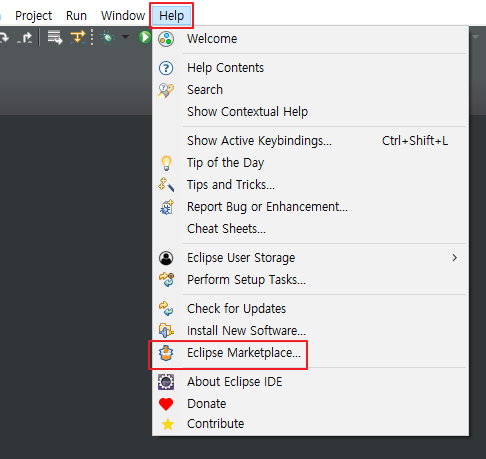Click the Tip of the Day lightbulb icon
This screenshot has width=486, height=459.
click(166, 163)
